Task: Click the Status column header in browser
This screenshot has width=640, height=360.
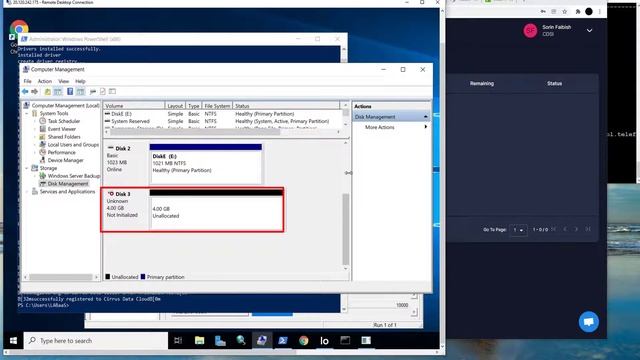Action: click(554, 83)
